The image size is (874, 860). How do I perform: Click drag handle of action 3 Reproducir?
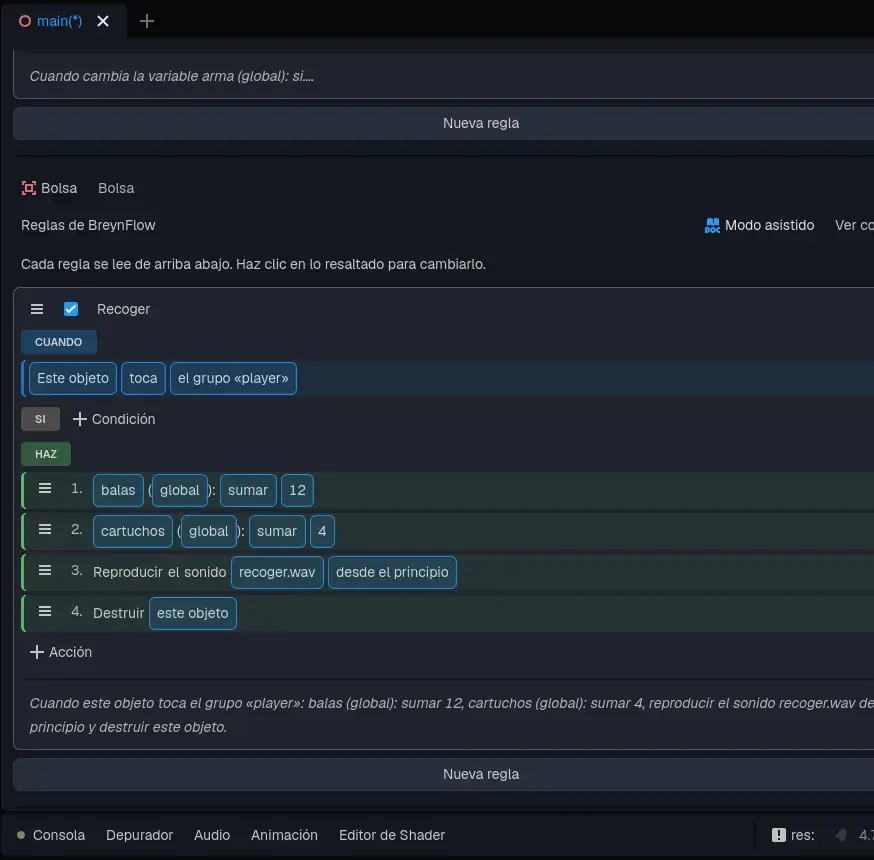point(45,571)
